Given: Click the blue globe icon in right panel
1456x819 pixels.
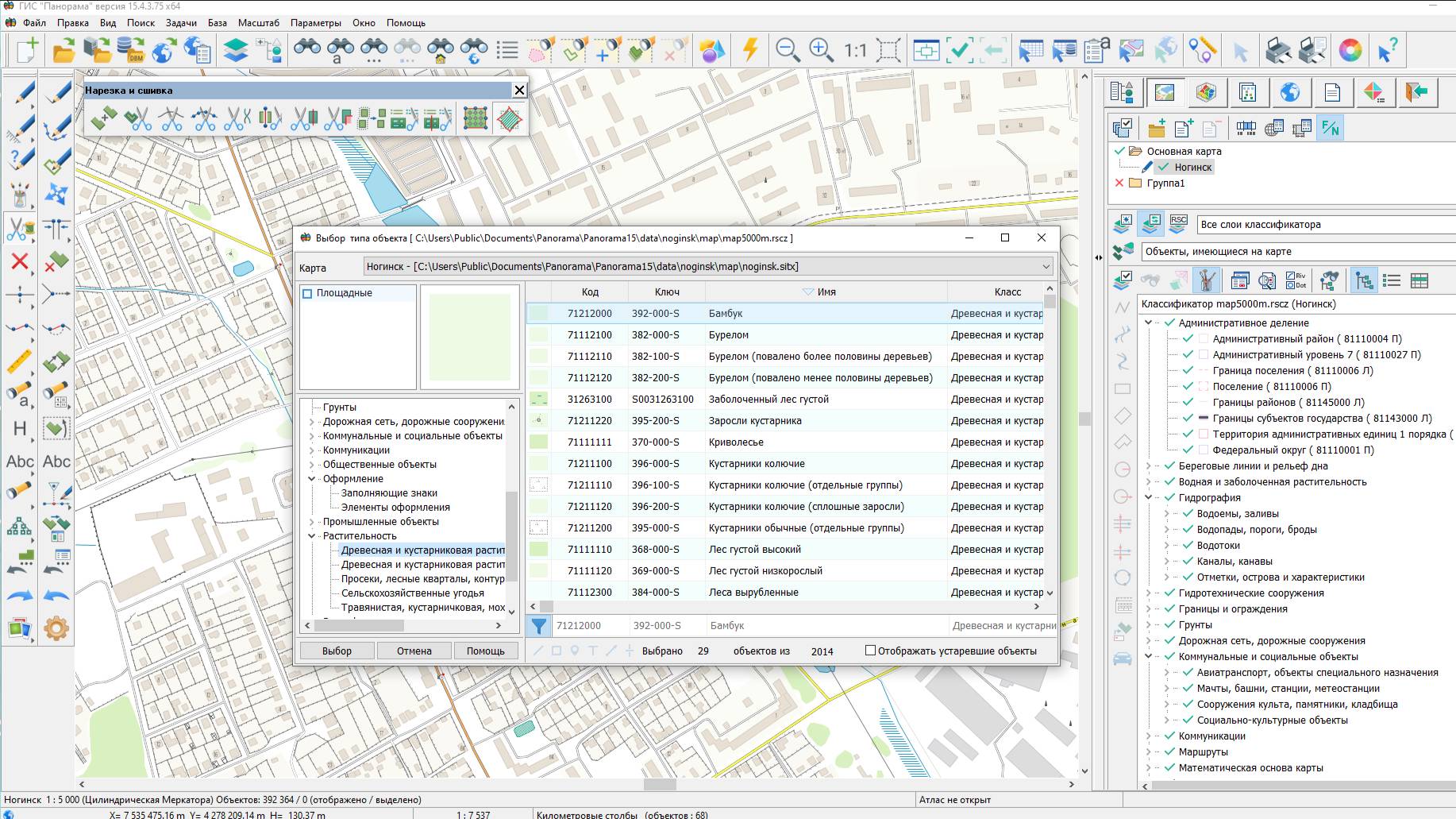Looking at the screenshot, I should [1290, 92].
